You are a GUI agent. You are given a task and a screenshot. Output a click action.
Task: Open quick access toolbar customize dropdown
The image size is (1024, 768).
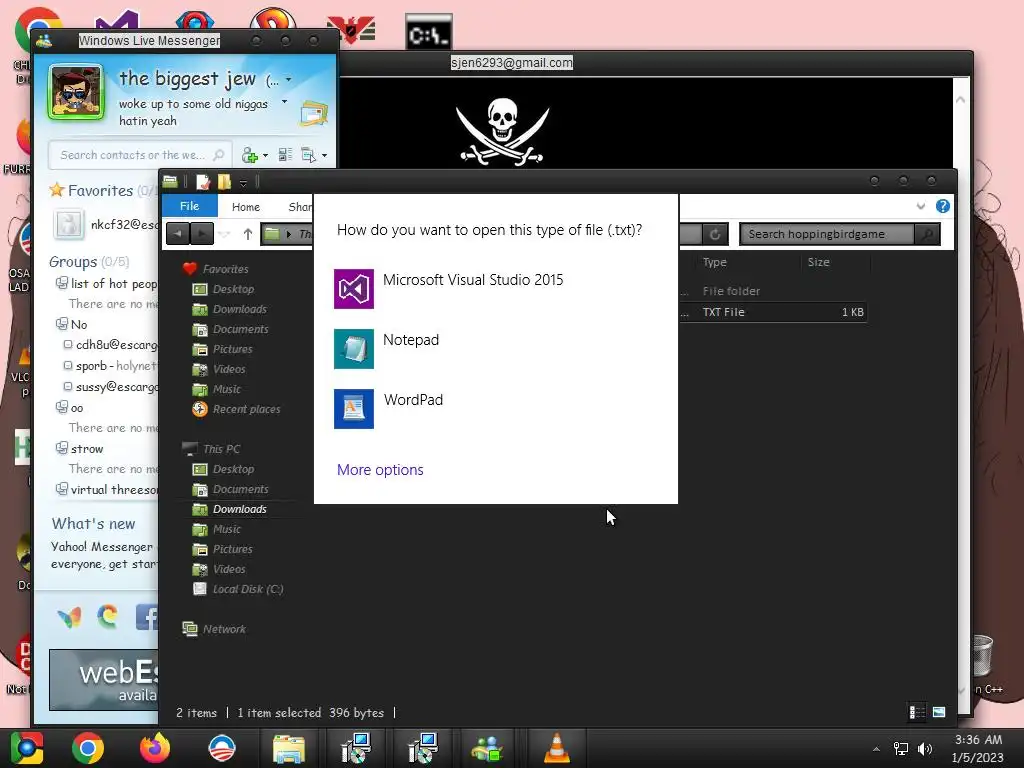point(243,183)
